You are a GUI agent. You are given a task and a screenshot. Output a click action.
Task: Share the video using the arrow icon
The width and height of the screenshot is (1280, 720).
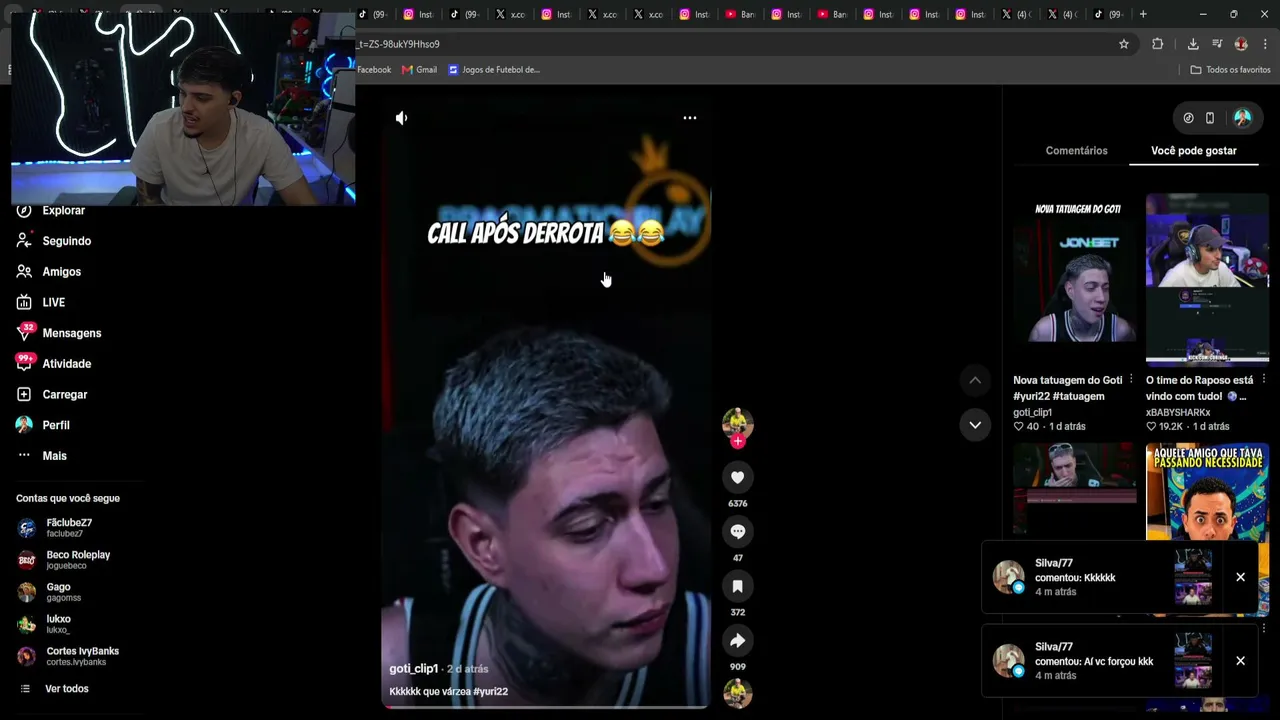tap(738, 640)
